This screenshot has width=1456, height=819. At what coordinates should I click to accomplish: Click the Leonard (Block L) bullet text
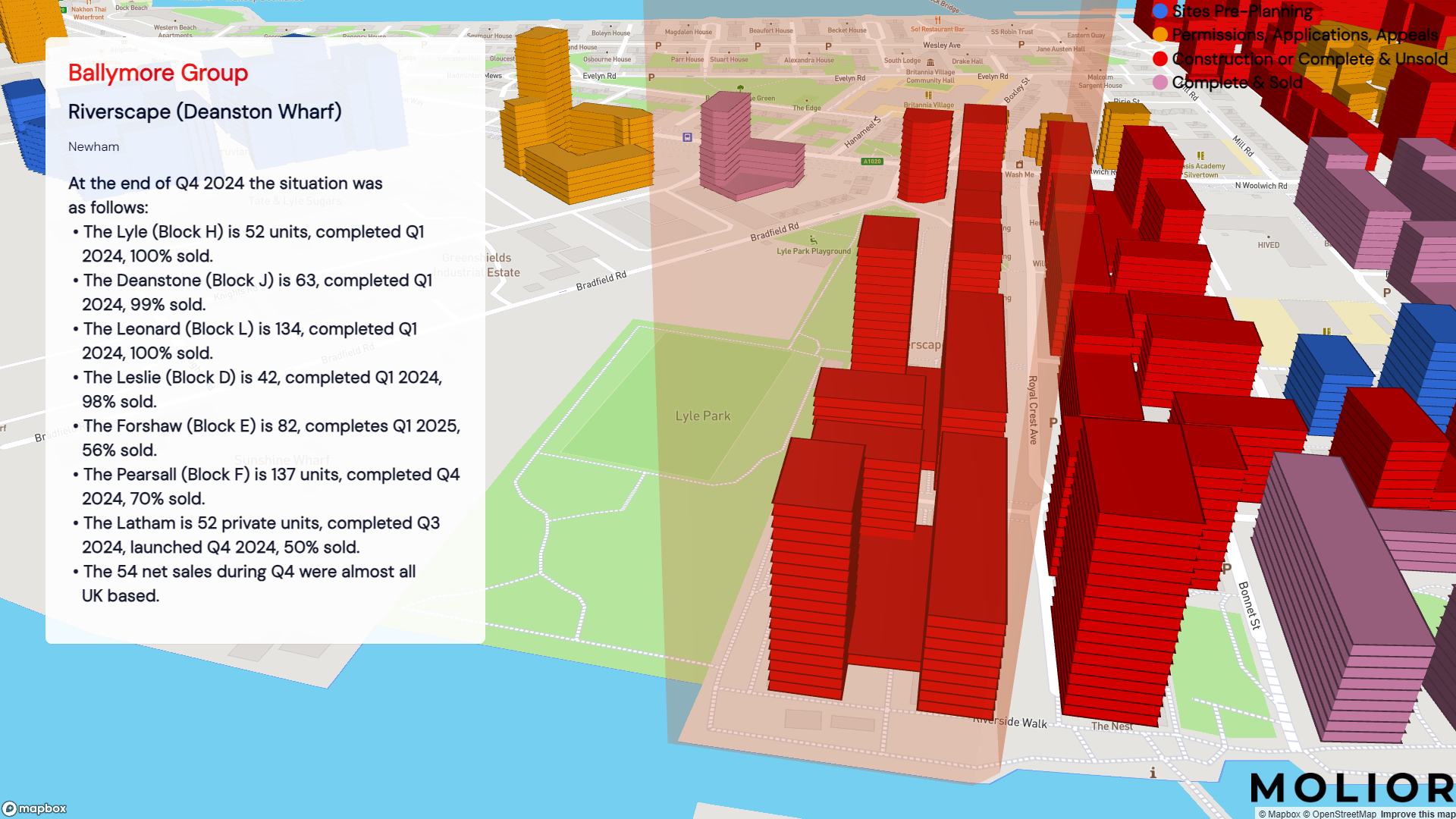point(250,340)
